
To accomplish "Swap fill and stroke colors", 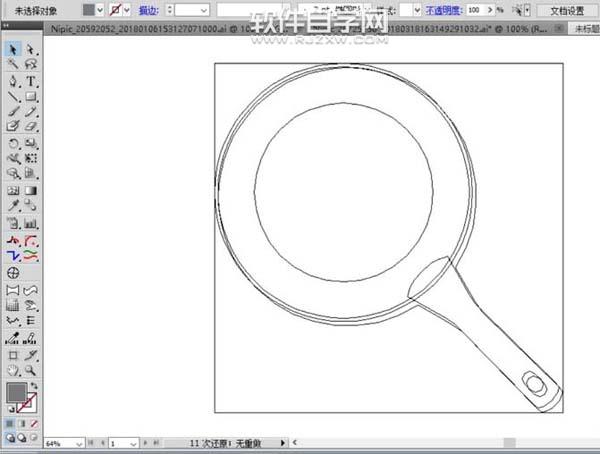I will coord(34,385).
